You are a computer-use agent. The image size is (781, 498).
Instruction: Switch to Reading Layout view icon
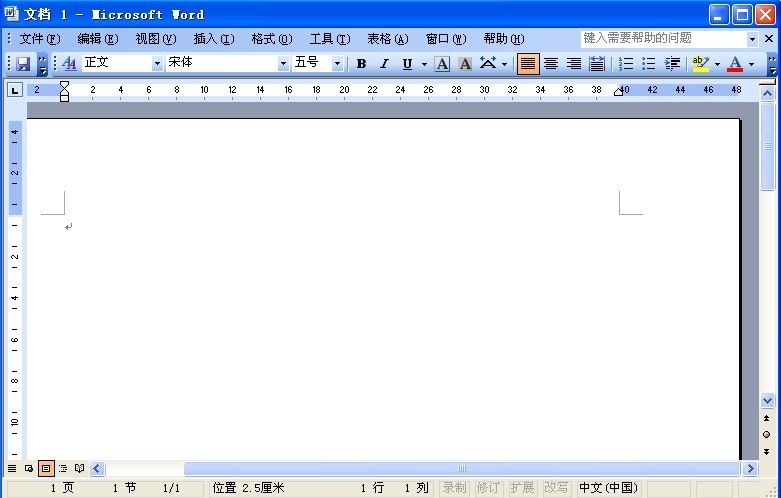click(x=80, y=469)
